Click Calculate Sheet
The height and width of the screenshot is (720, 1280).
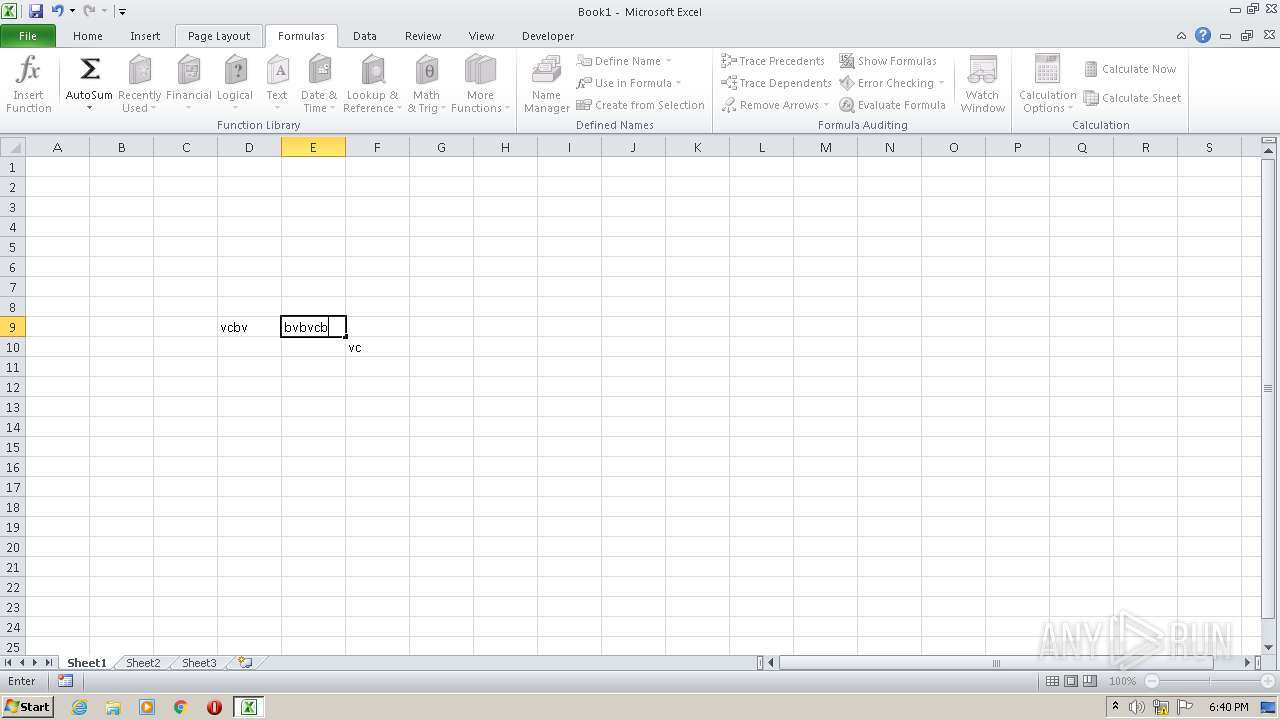(x=1132, y=98)
